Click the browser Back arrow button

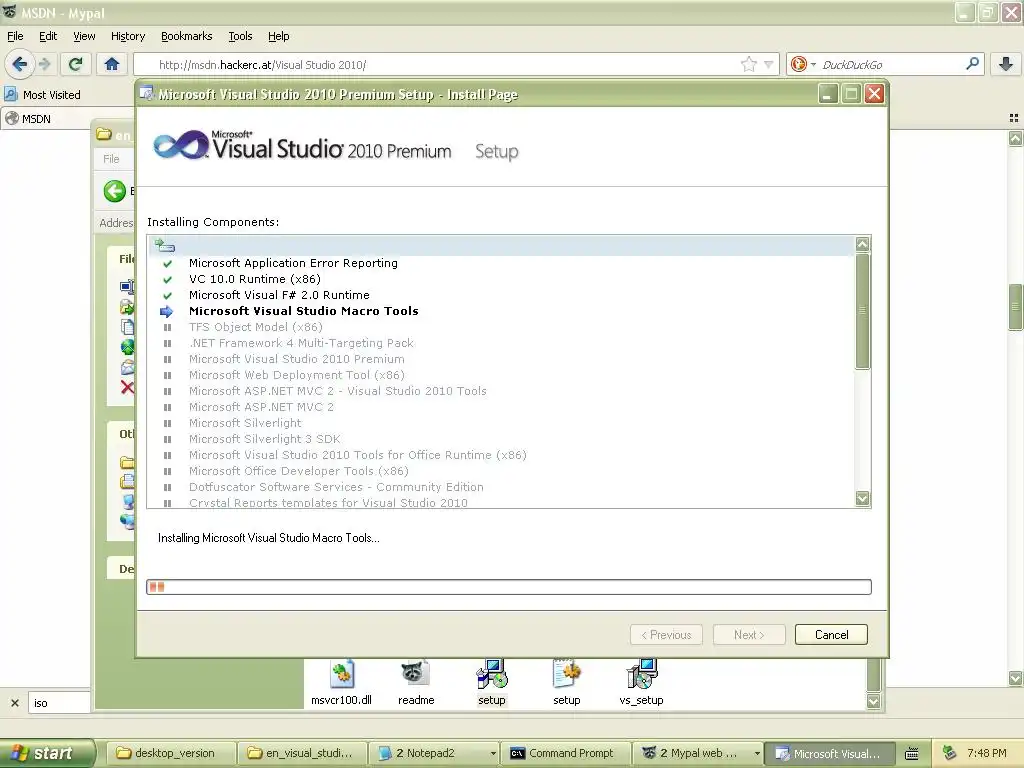point(20,64)
